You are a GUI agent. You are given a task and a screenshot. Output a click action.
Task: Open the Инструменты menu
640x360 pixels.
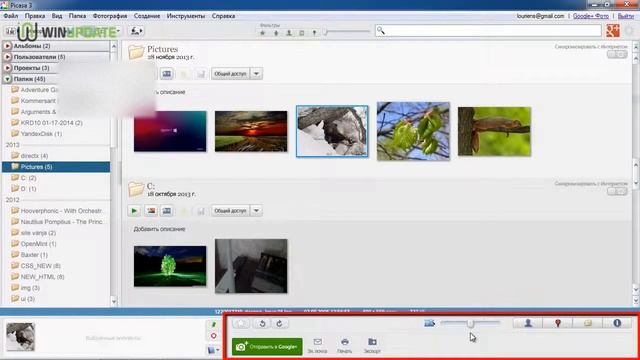(186, 16)
